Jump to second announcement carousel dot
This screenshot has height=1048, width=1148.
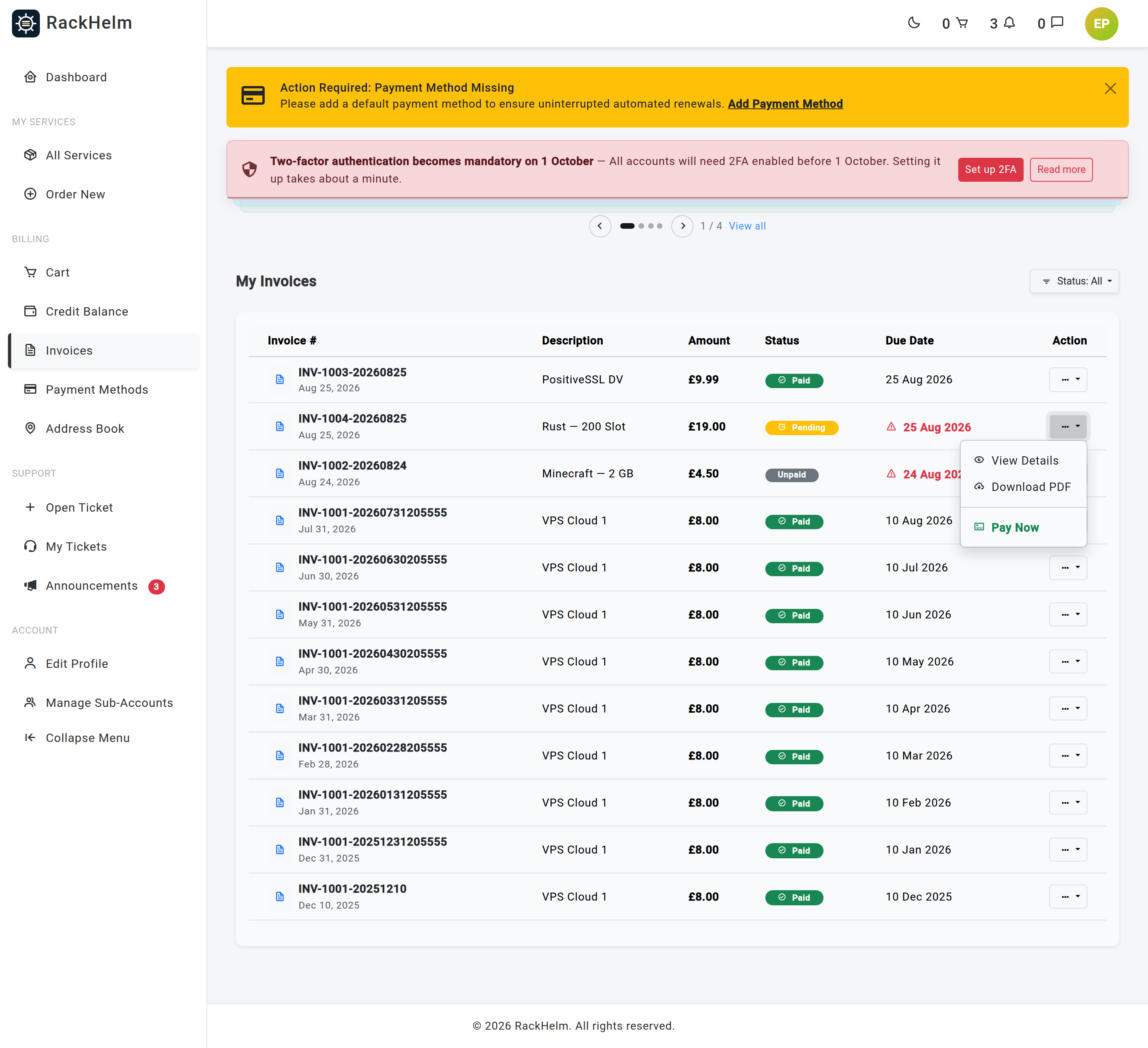pyautogui.click(x=641, y=226)
